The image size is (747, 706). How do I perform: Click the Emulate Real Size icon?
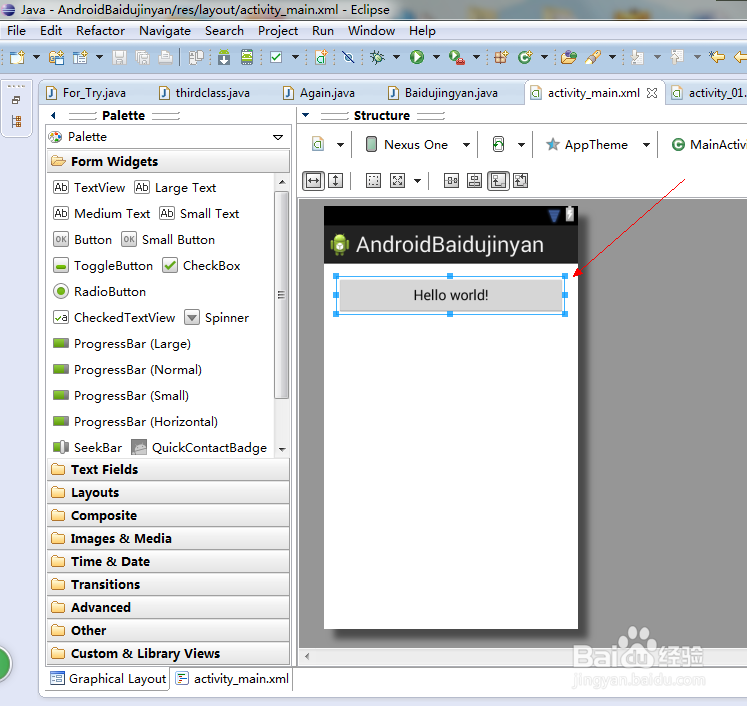(x=373, y=181)
